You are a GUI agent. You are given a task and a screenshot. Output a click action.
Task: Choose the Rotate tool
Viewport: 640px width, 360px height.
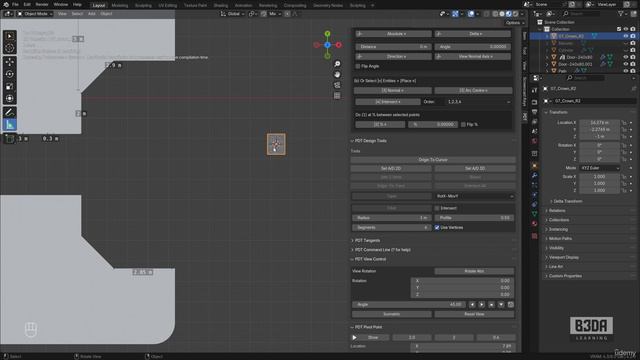9,74
